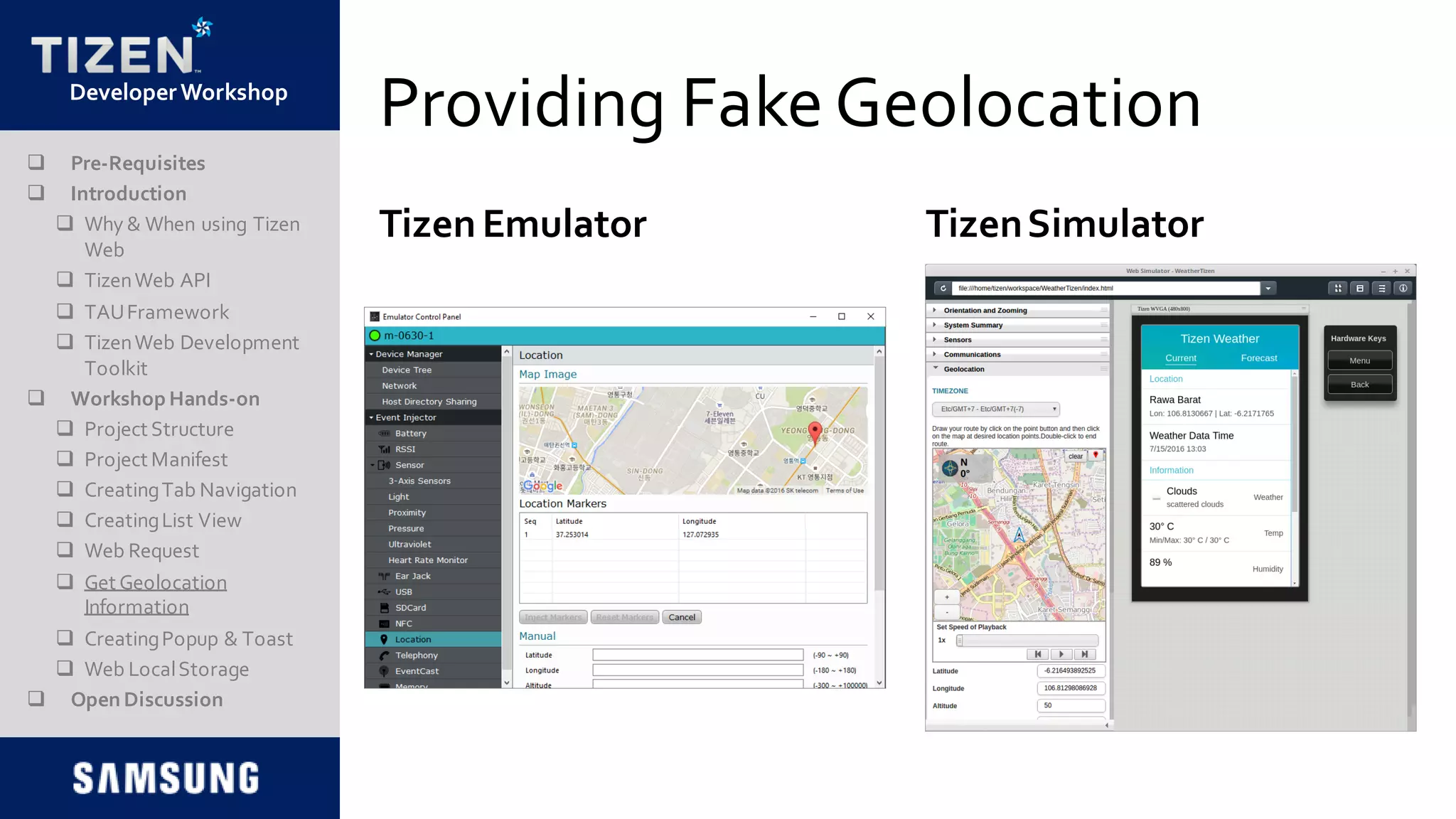This screenshot has width=1456, height=819.
Task: Click the play route button
Action: click(1061, 654)
